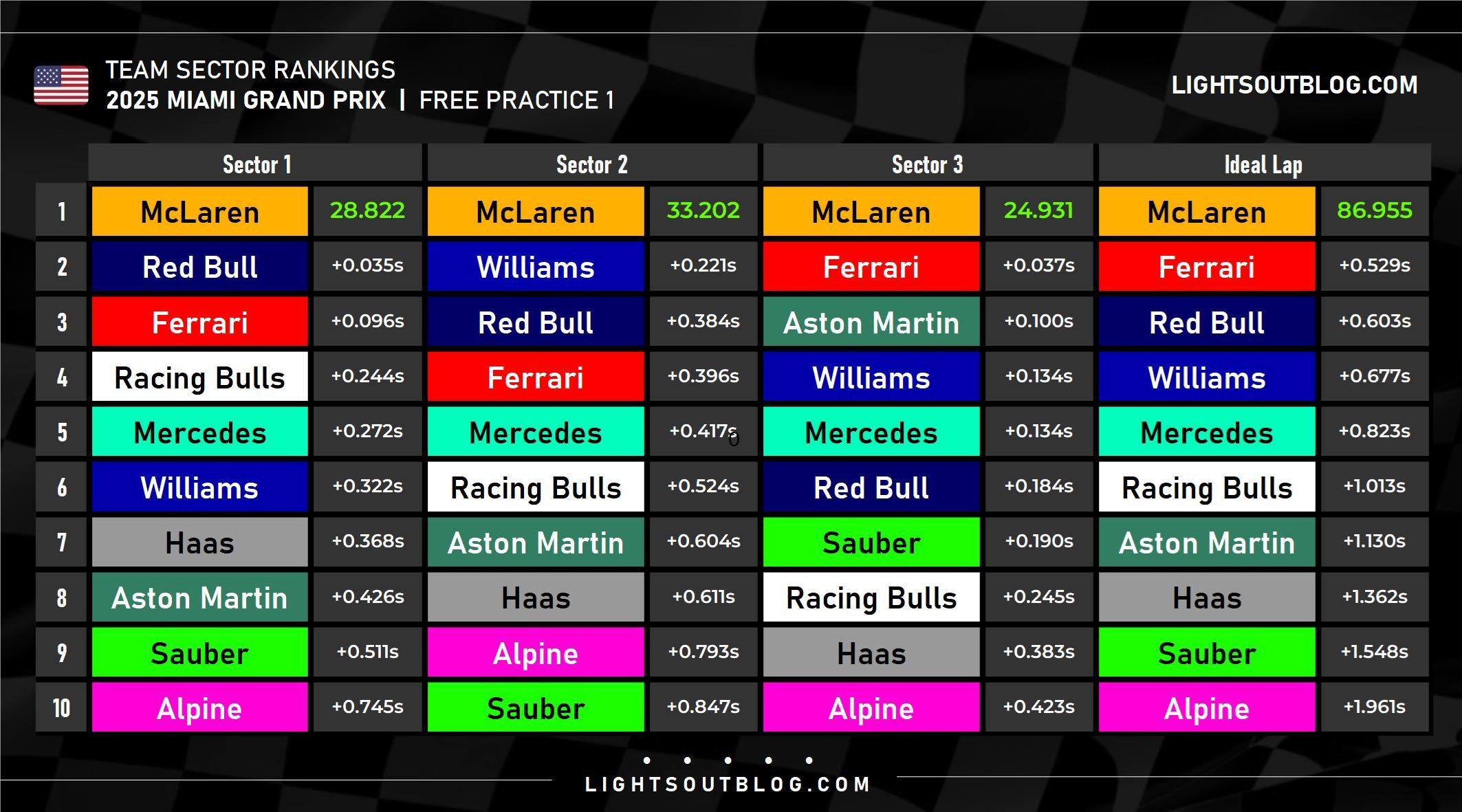The height and width of the screenshot is (812, 1462).
Task: Click the gray Haas cell in Ideal Lap
Action: (x=1207, y=597)
